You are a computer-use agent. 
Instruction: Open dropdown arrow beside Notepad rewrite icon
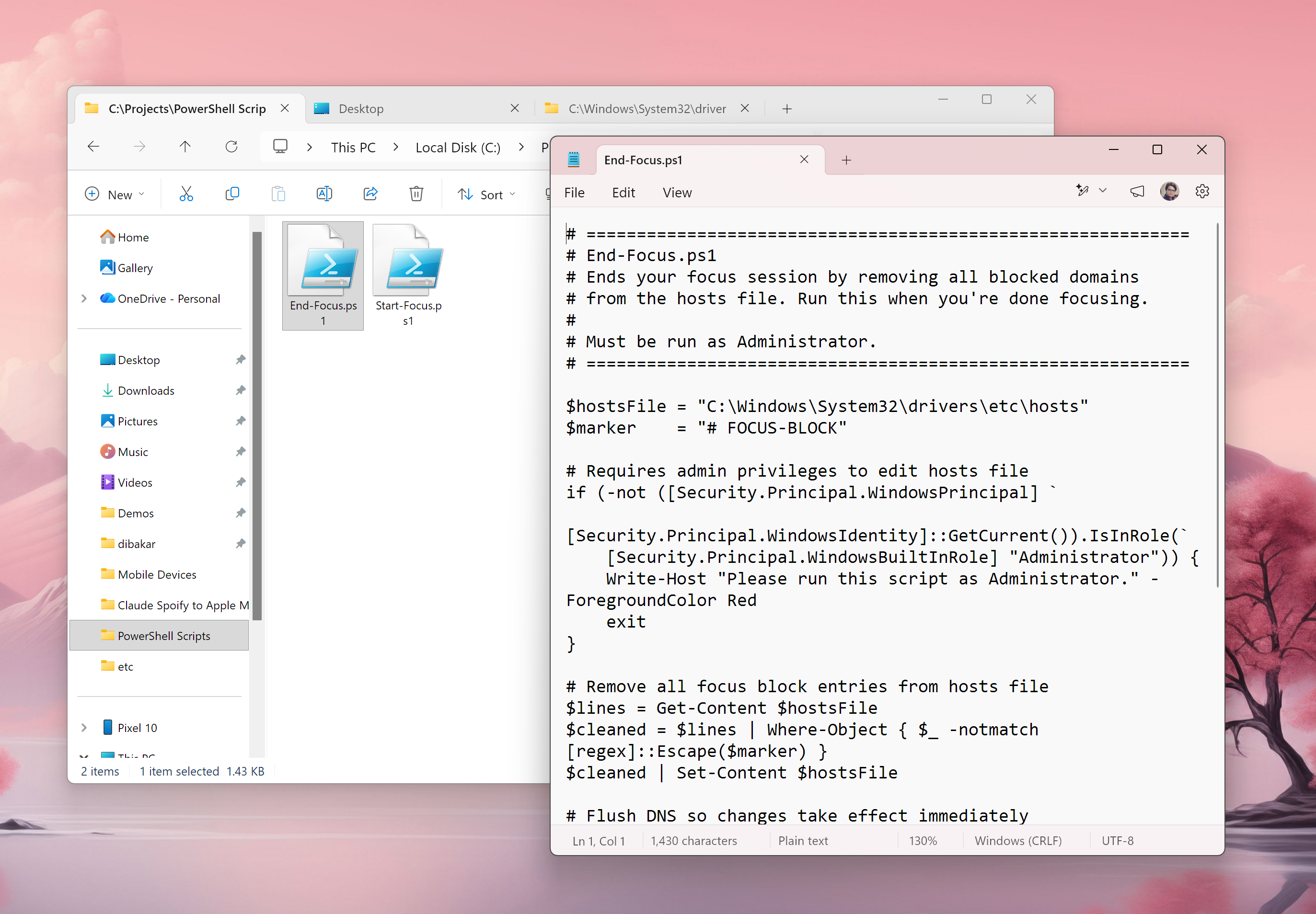point(1103,191)
